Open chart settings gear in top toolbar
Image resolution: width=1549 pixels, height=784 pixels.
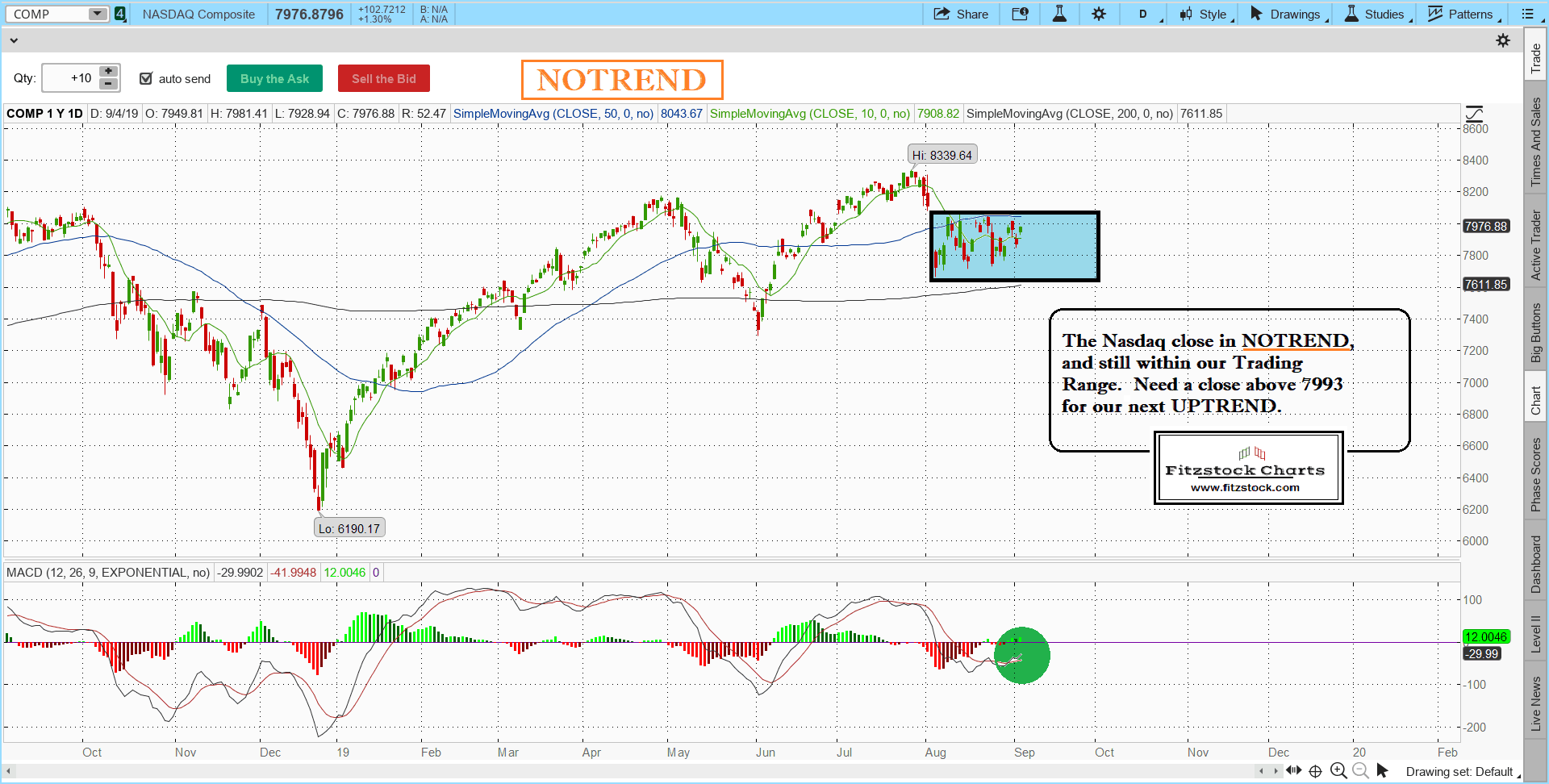[1099, 14]
